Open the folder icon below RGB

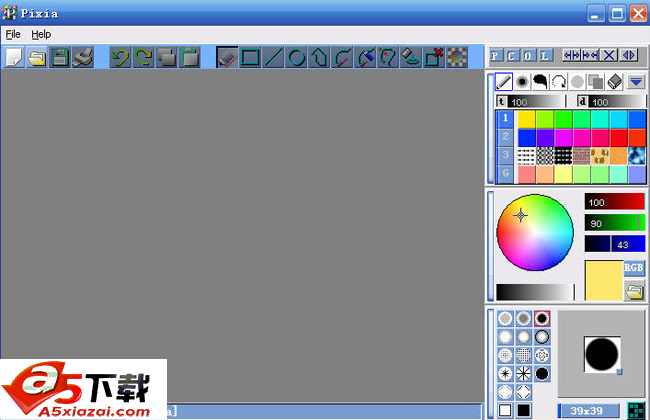[634, 290]
